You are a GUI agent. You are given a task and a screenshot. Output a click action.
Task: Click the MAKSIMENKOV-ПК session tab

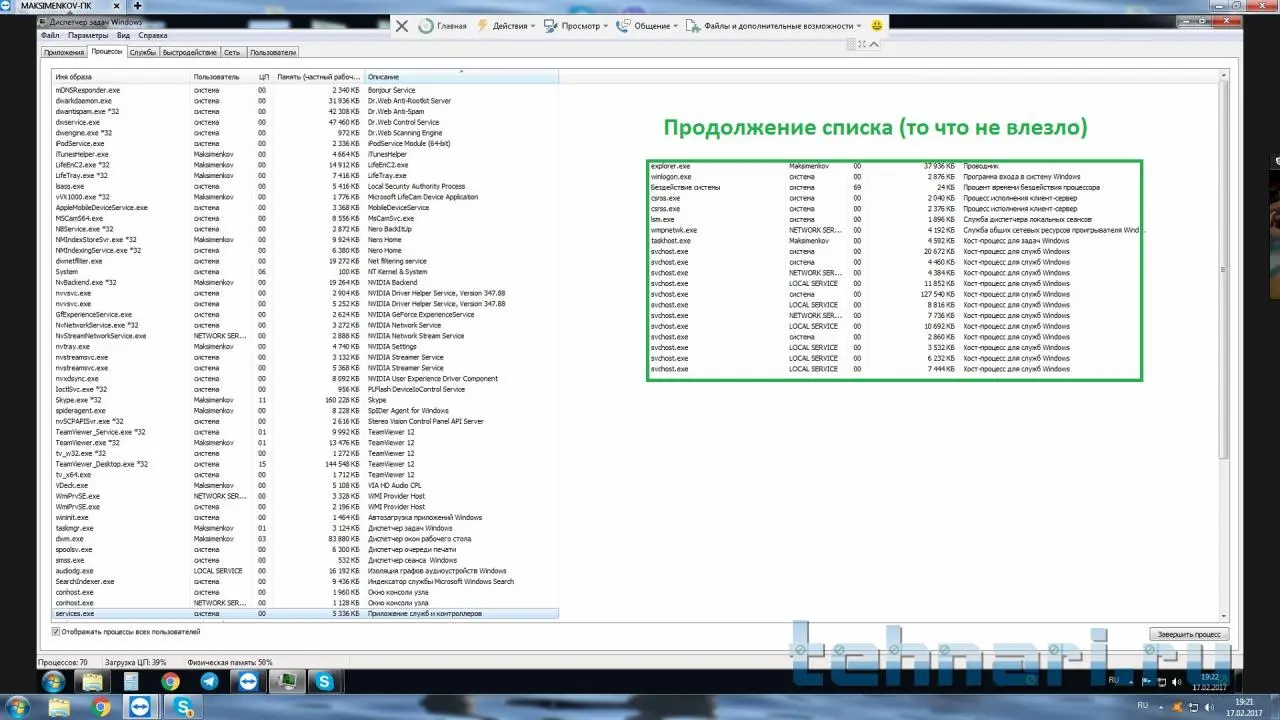click(72, 6)
